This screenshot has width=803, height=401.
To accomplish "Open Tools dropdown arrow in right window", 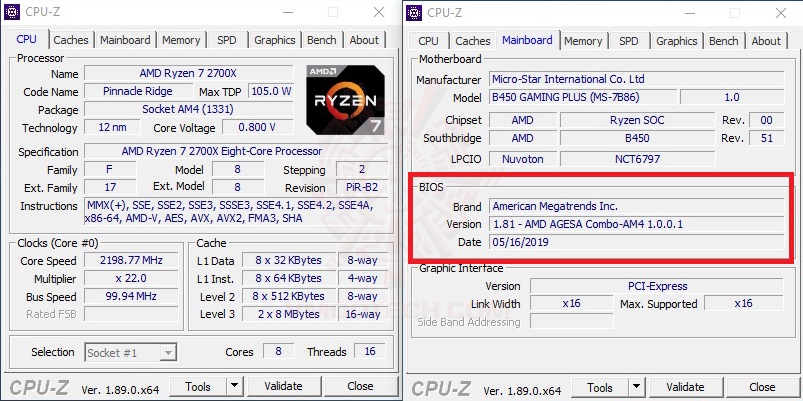I will 636,387.
